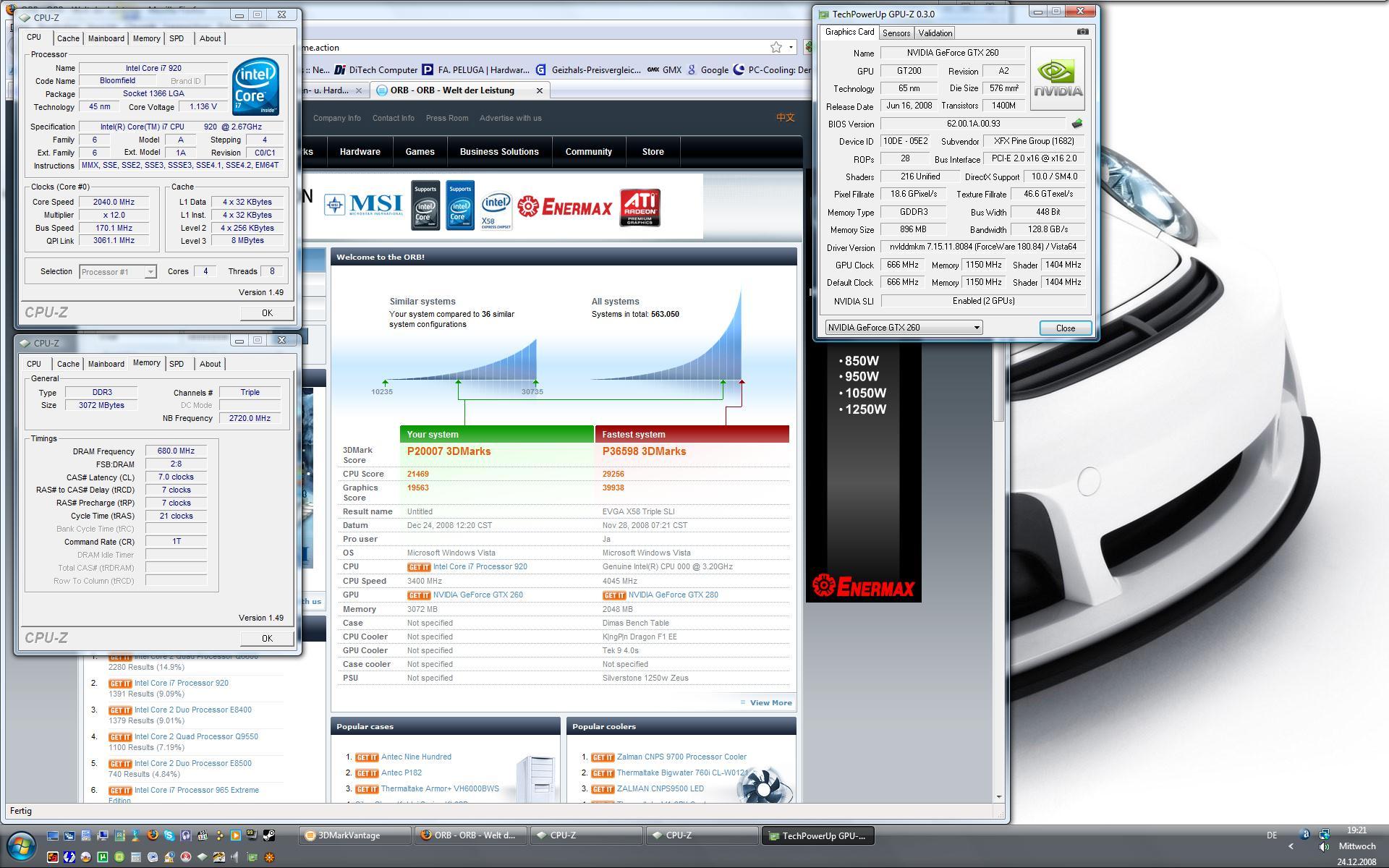Open SPD tab in the lower CPU-Z window
Viewport: 1389px width, 868px height.
[x=177, y=364]
